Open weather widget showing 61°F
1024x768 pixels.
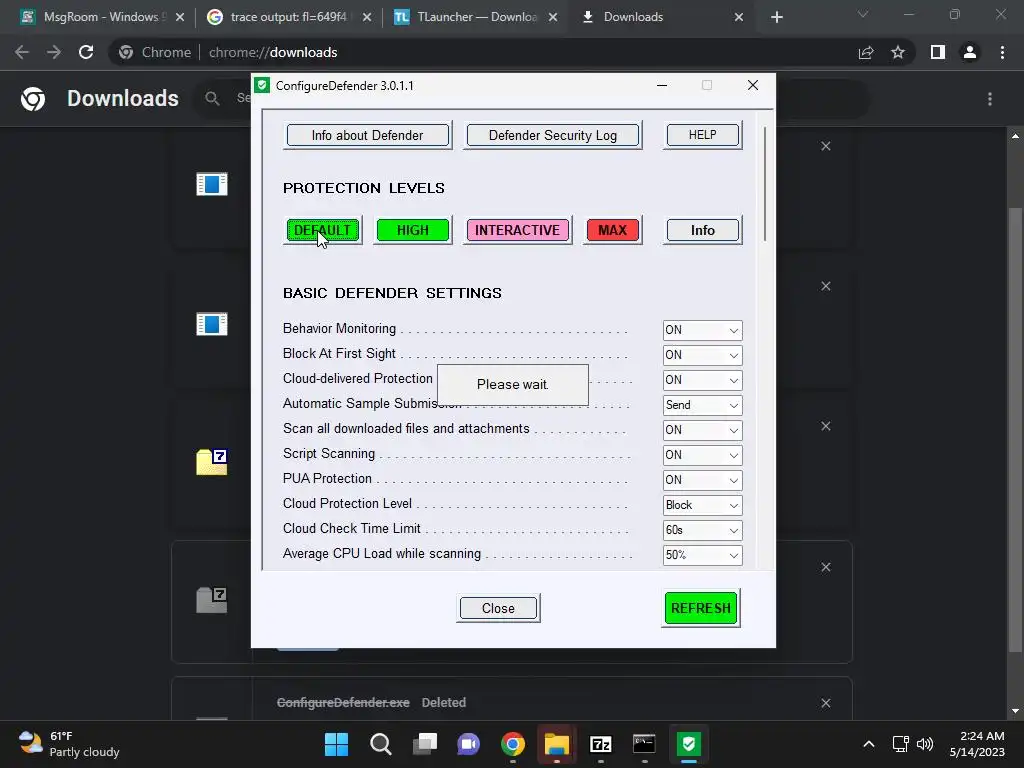[x=69, y=744]
